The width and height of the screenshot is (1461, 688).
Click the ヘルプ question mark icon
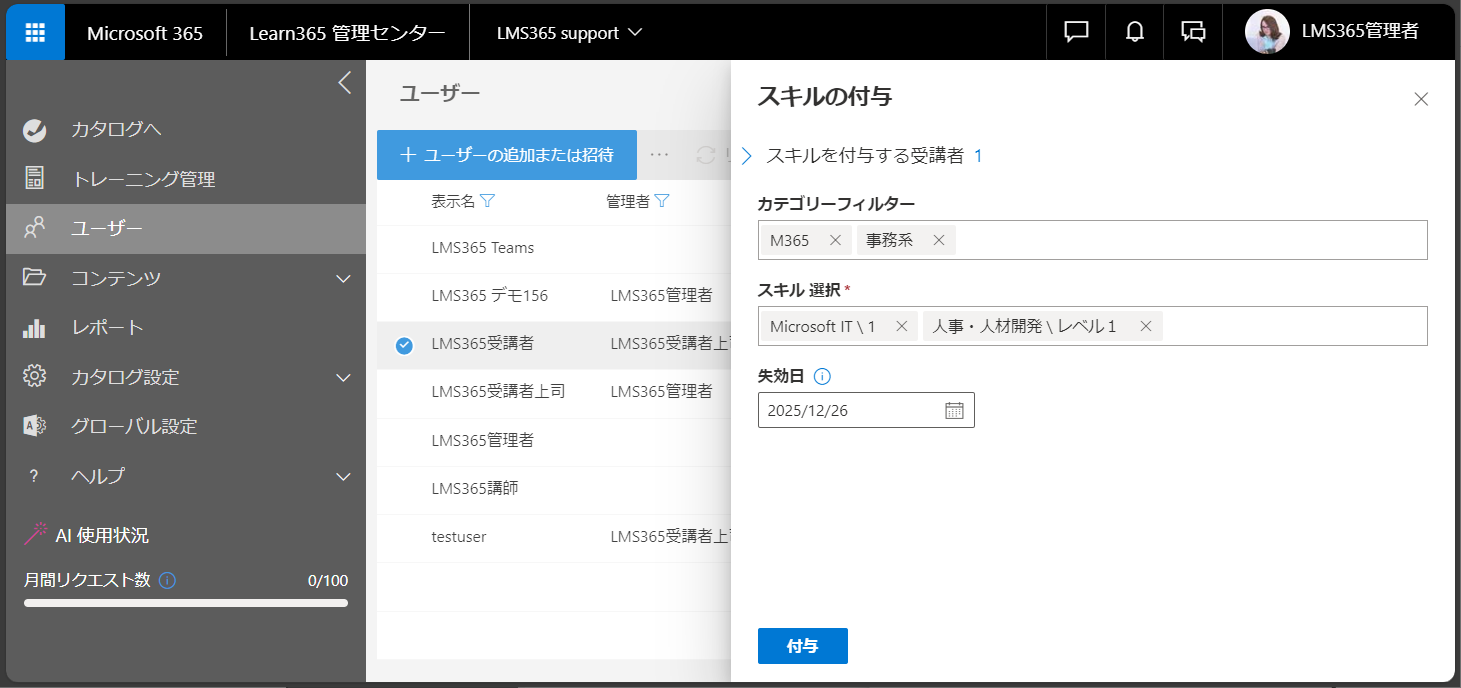[x=34, y=476]
